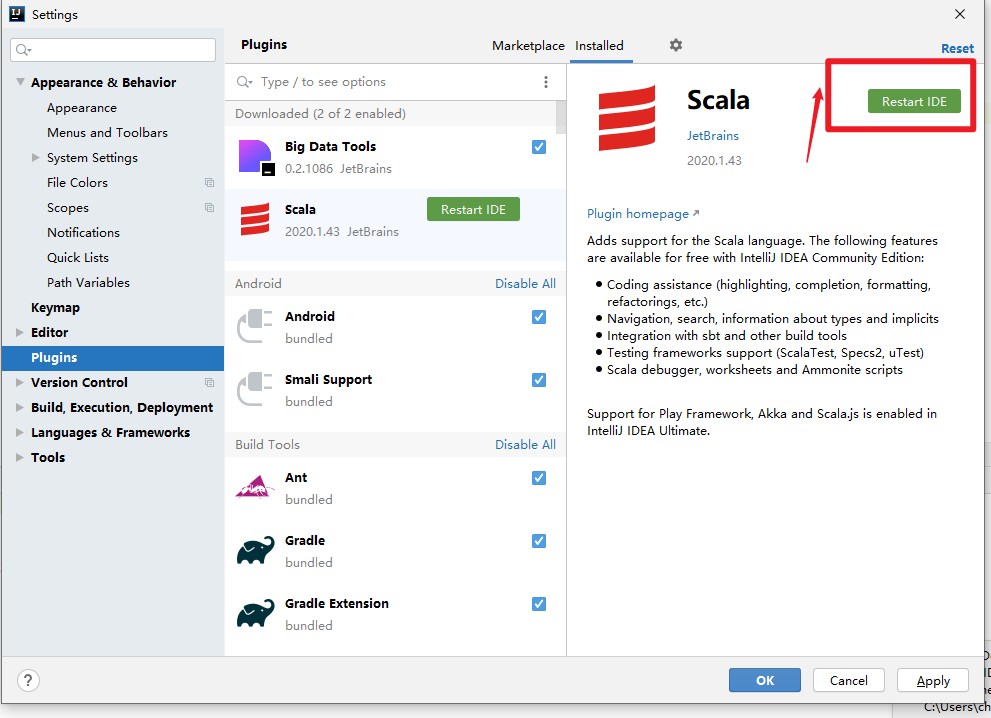Open the Appearance settings page

[x=82, y=108]
